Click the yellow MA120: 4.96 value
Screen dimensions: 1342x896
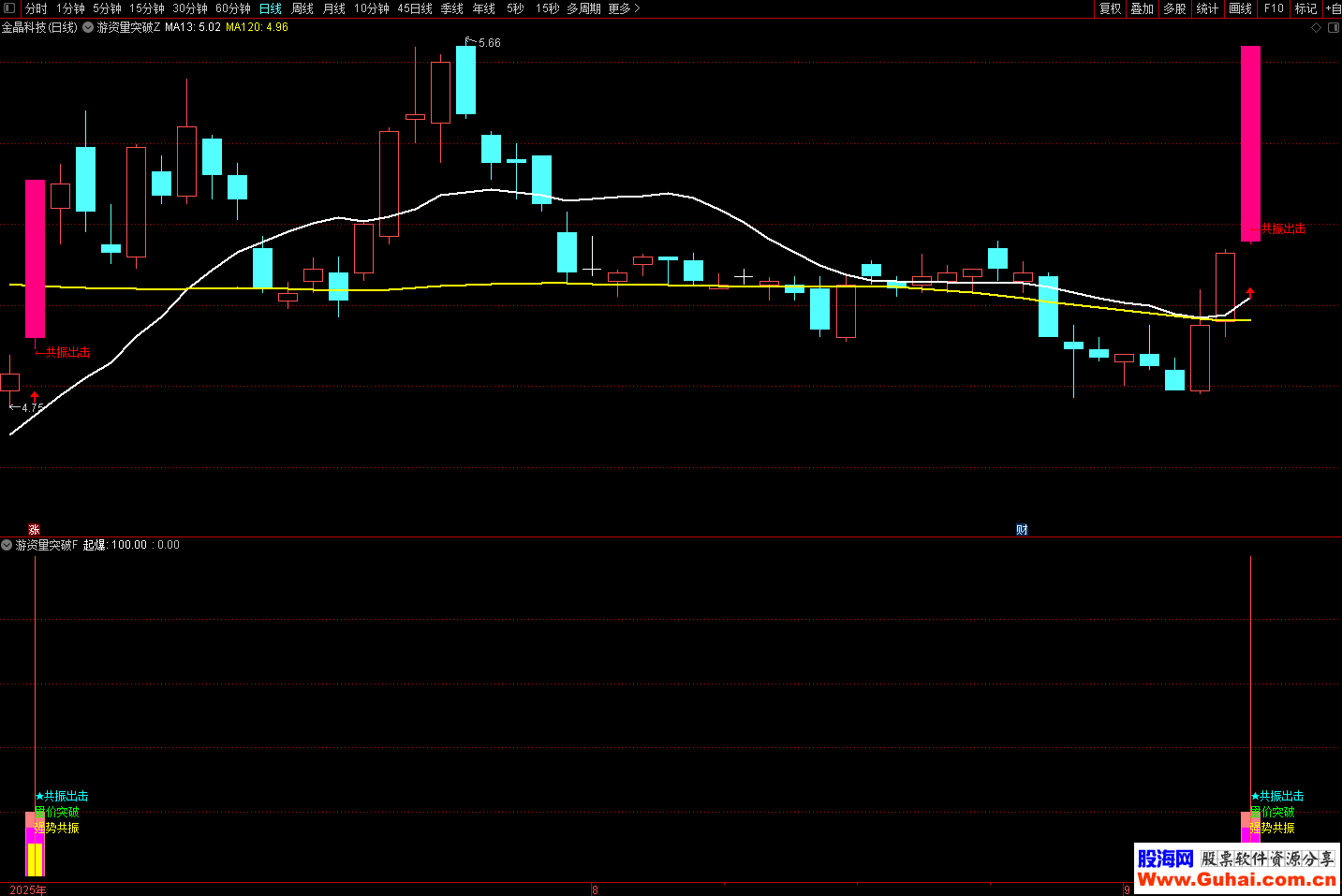258,27
